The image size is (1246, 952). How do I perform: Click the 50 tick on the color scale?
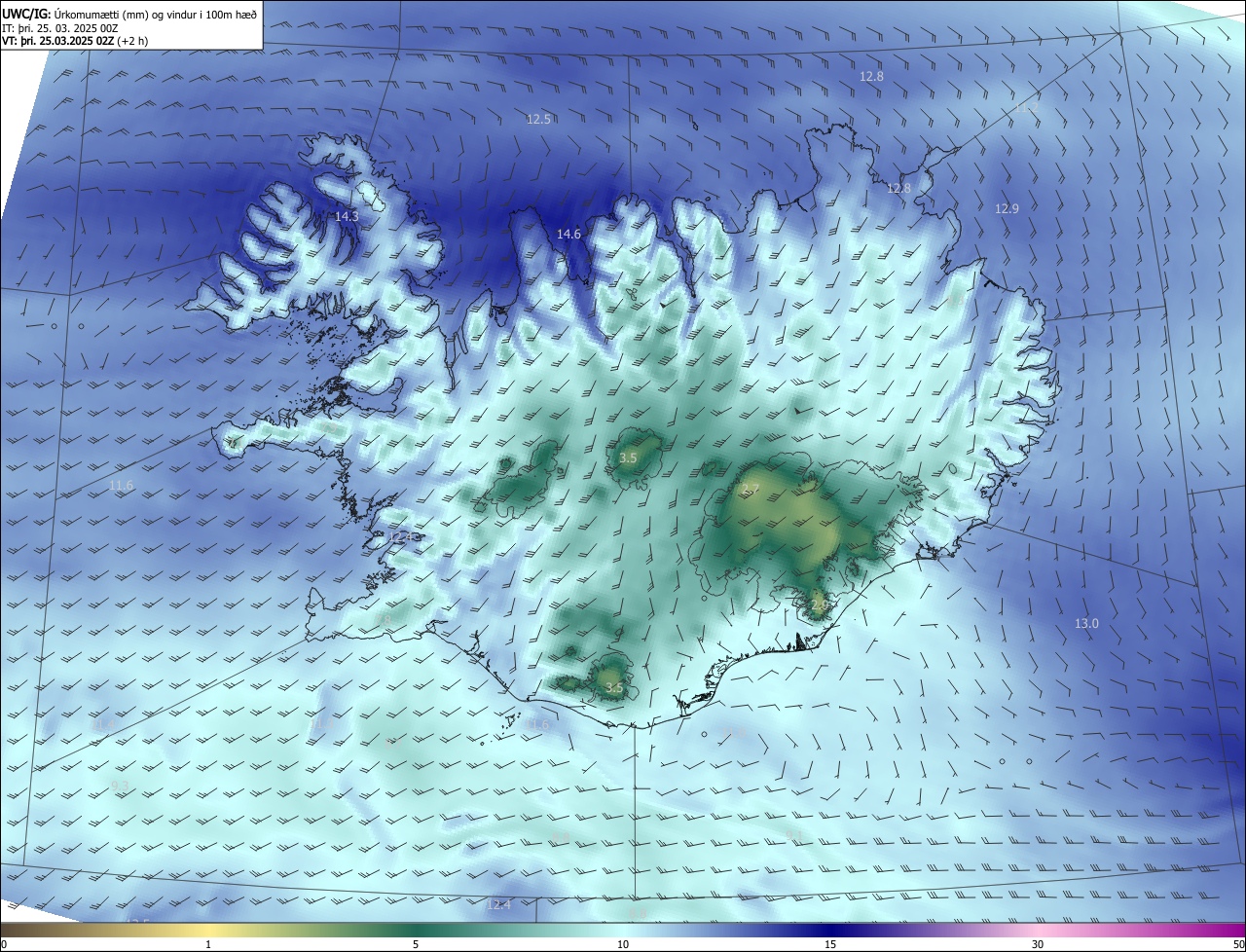[1239, 944]
